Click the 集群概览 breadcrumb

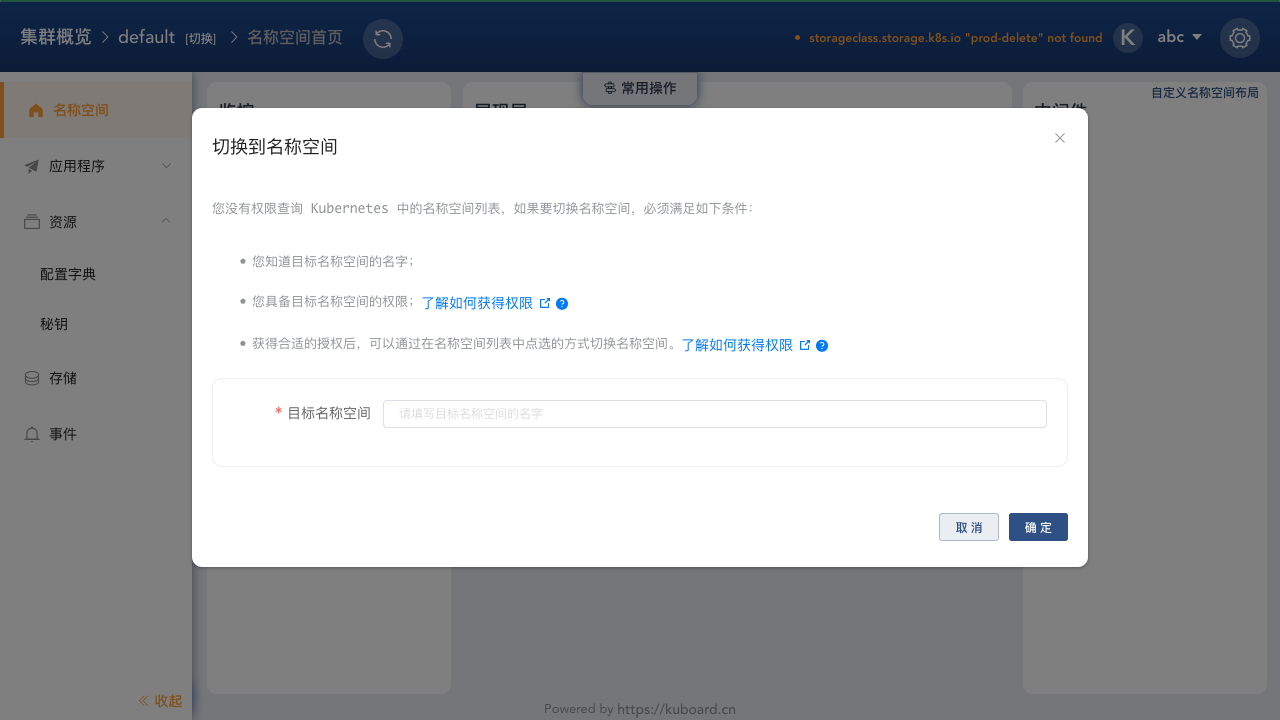coord(55,37)
